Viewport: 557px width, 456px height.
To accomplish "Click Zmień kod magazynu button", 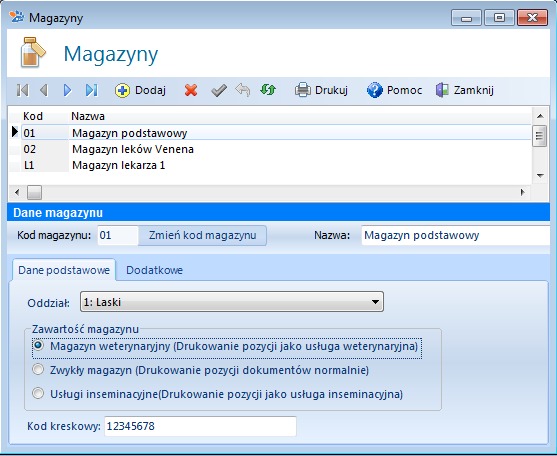I will pyautogui.click(x=202, y=235).
